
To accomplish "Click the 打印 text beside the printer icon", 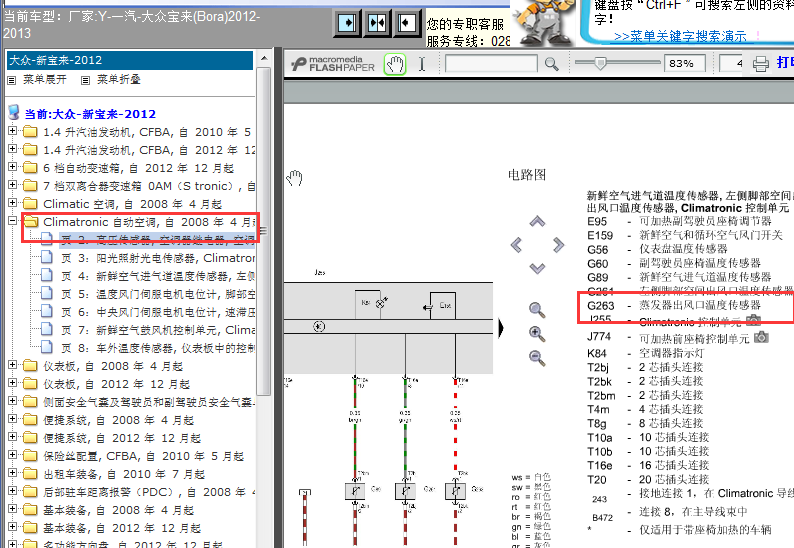I will click(x=785, y=63).
